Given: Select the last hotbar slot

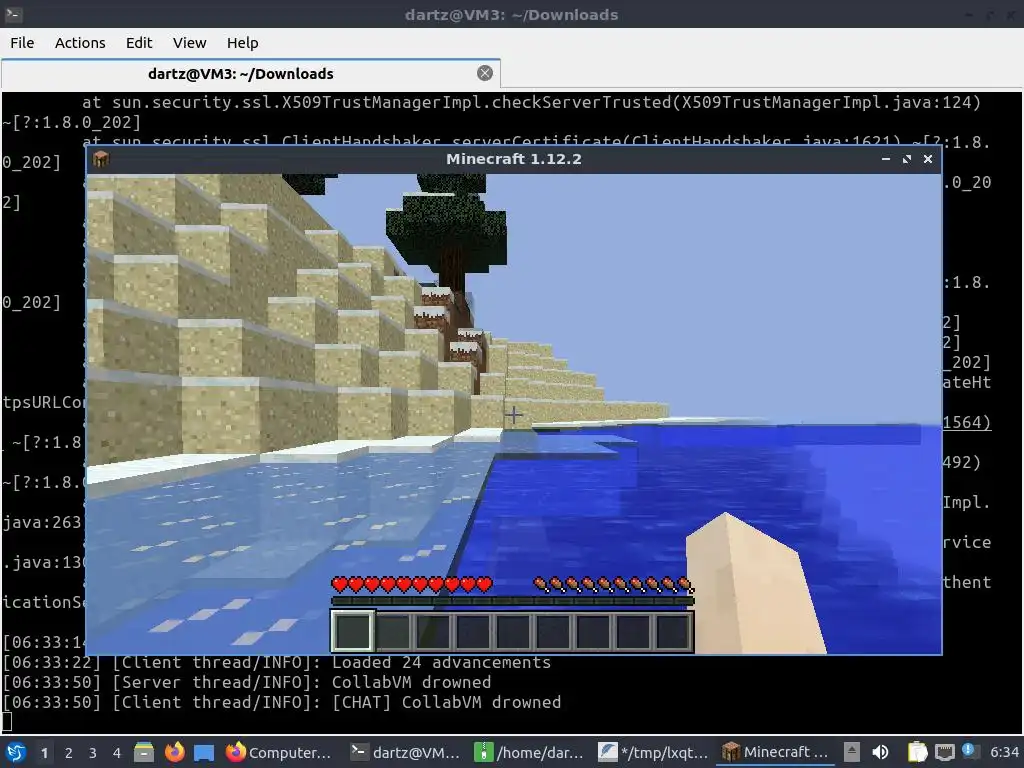Looking at the screenshot, I should (674, 631).
